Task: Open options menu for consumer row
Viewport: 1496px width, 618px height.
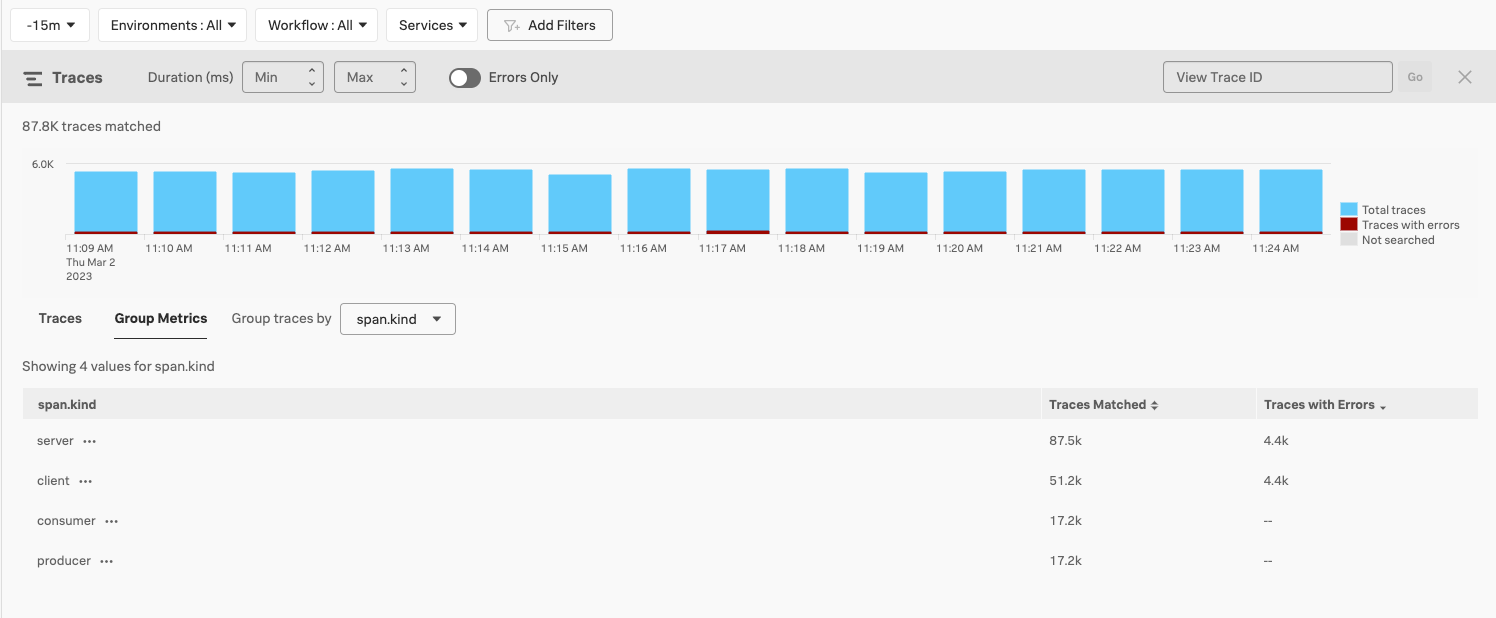Action: click(x=112, y=521)
